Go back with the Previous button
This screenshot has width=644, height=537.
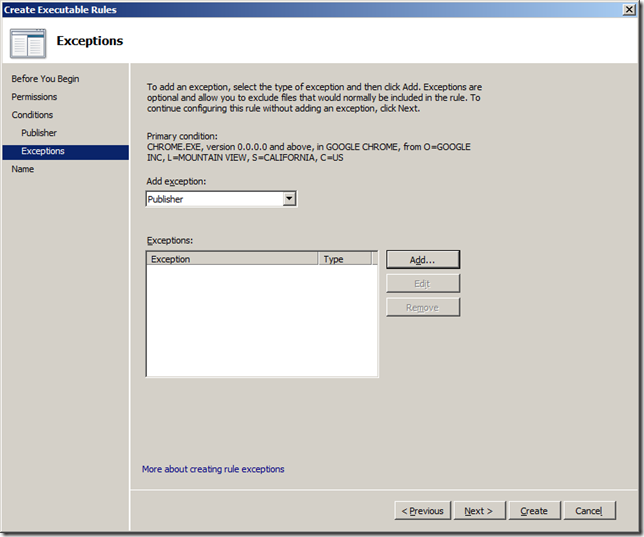pyautogui.click(x=422, y=511)
